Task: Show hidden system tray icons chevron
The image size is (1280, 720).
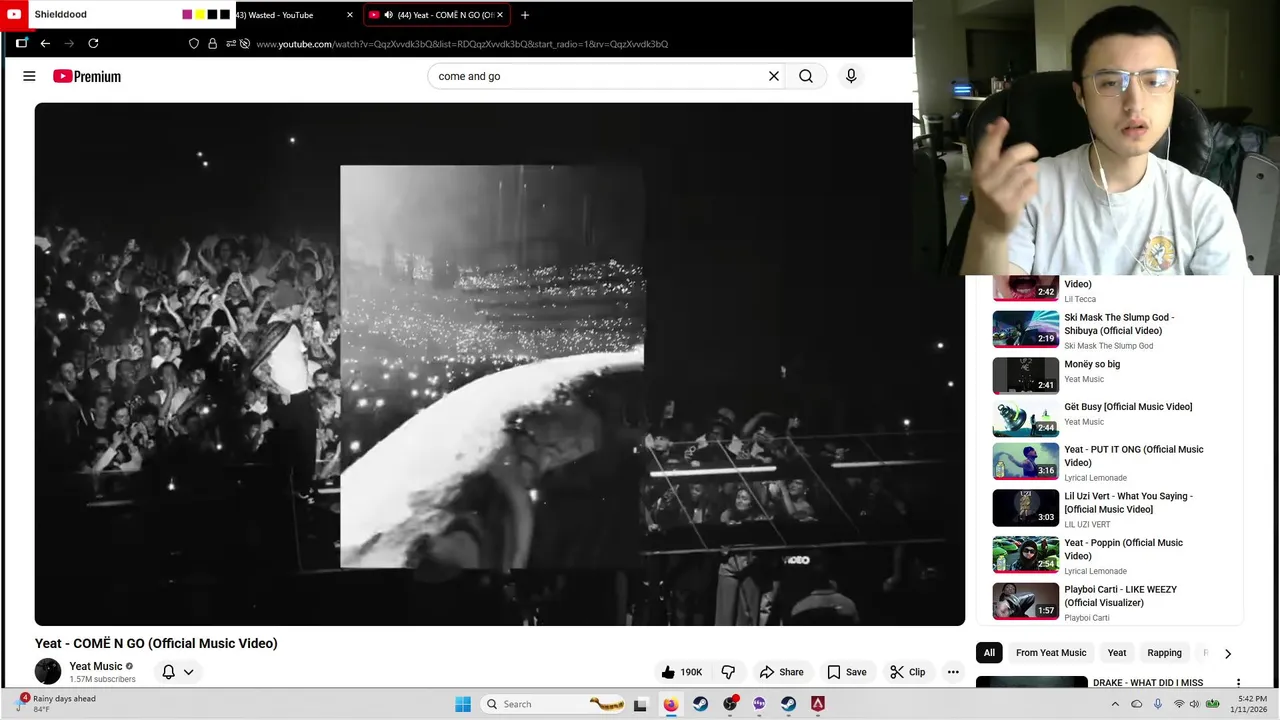Action: [1115, 704]
